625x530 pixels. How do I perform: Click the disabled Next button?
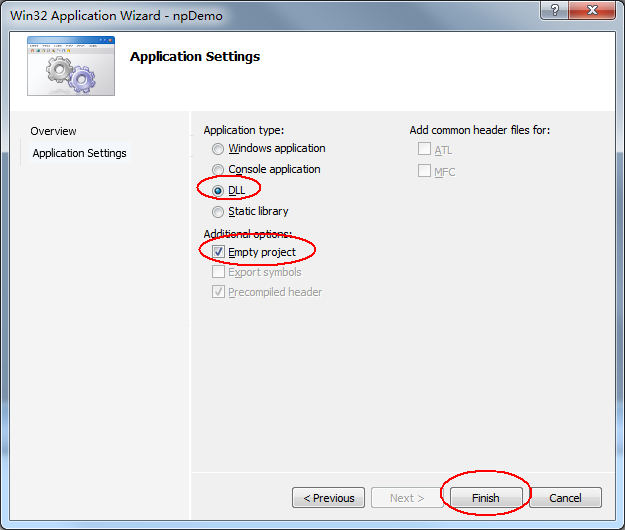[x=407, y=497]
